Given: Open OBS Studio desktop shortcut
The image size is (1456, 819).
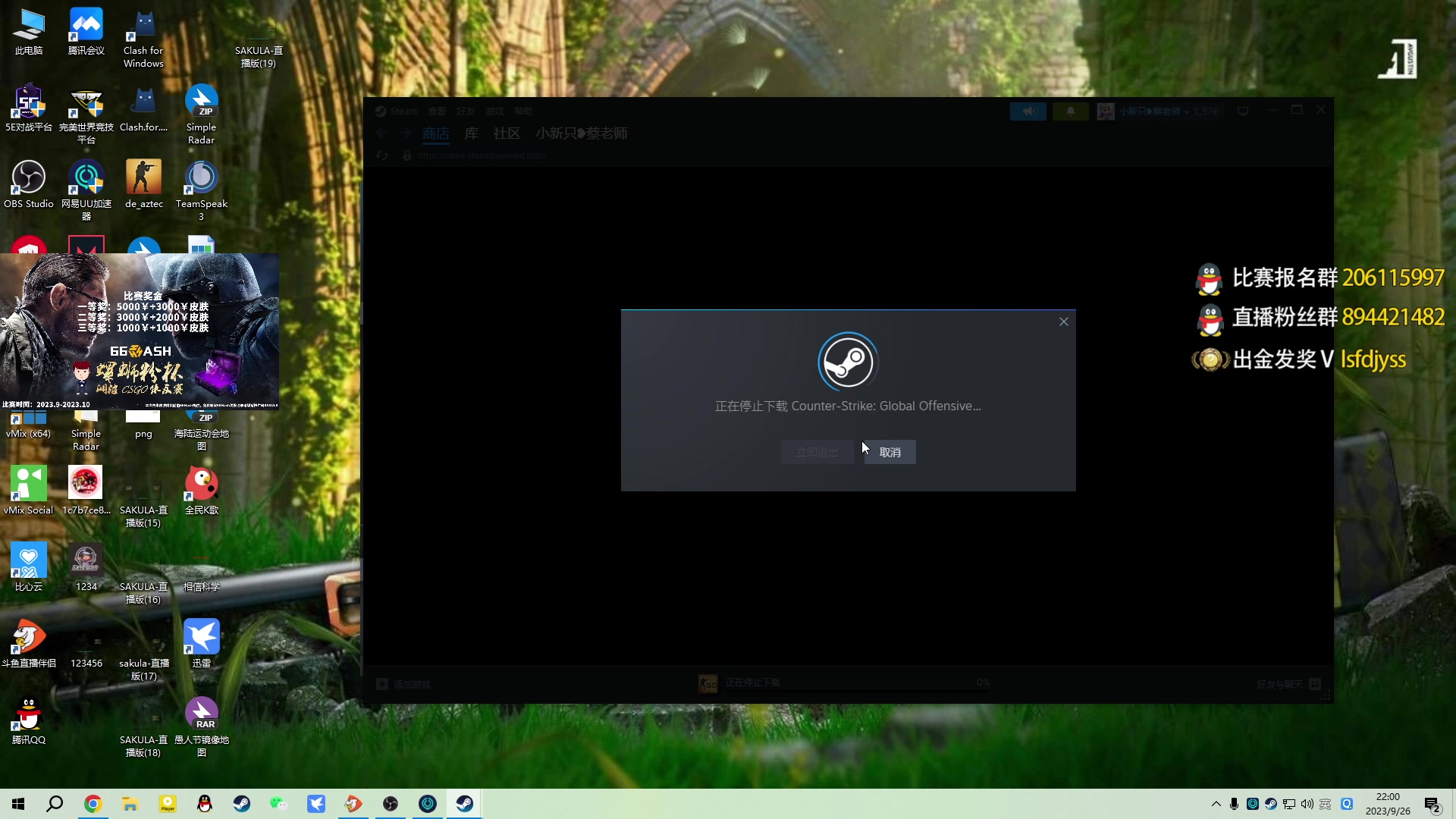Looking at the screenshot, I should click(29, 184).
